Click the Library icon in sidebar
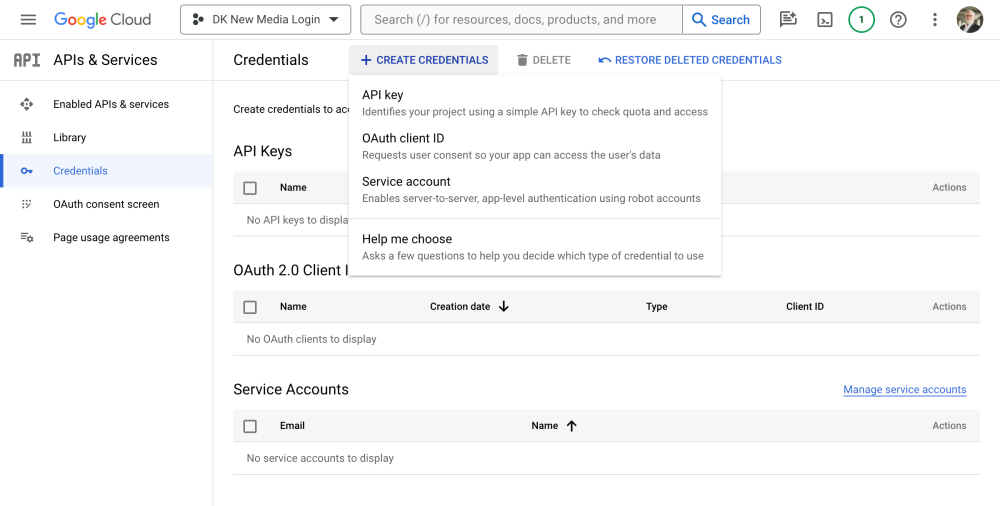1000x506 pixels. click(27, 137)
